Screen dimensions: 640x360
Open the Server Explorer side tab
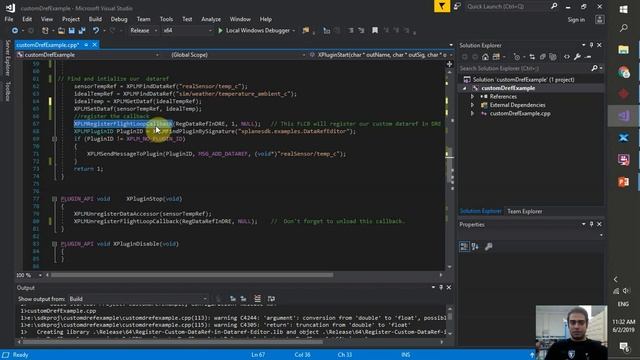[x=7, y=58]
